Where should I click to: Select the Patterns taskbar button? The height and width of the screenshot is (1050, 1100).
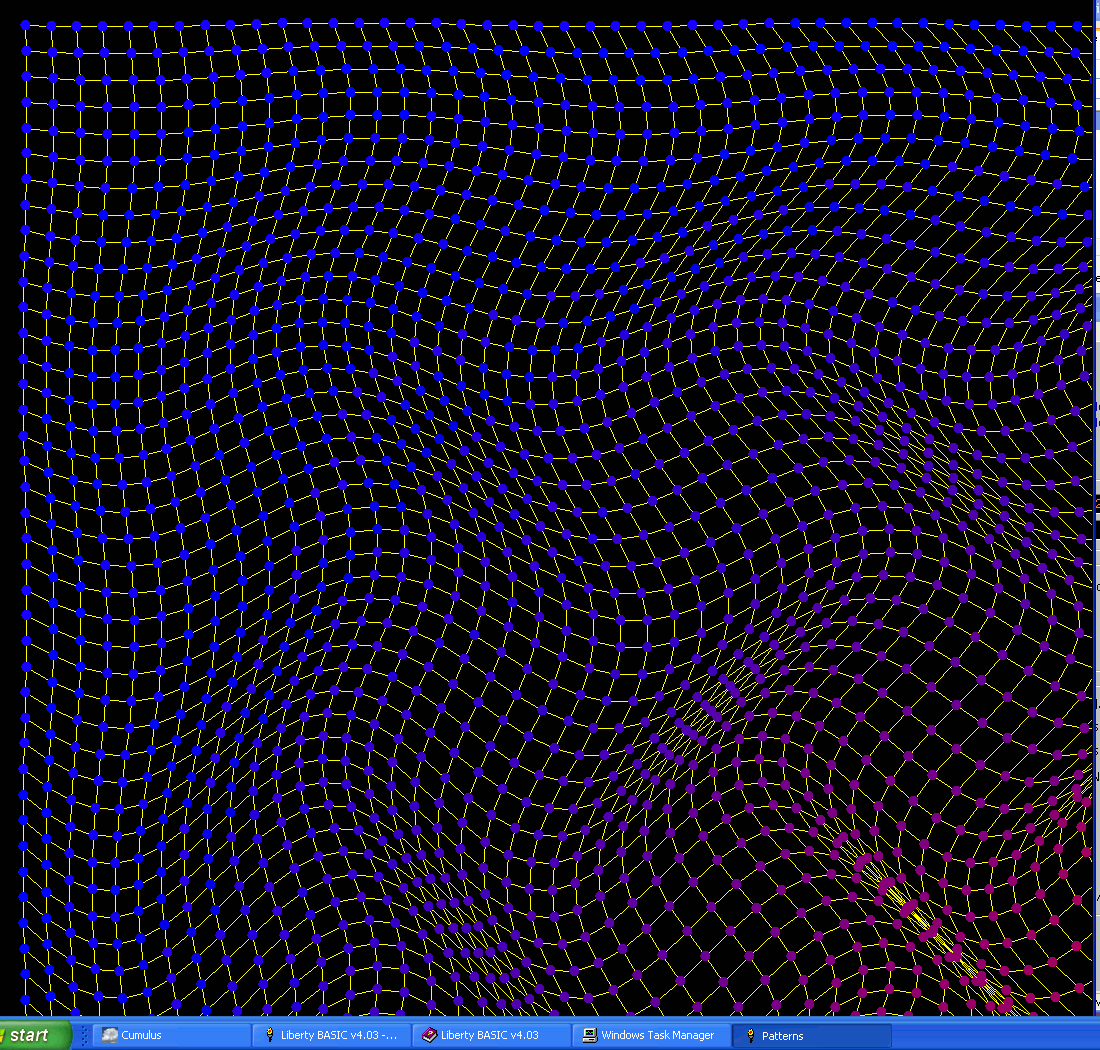pos(810,1035)
